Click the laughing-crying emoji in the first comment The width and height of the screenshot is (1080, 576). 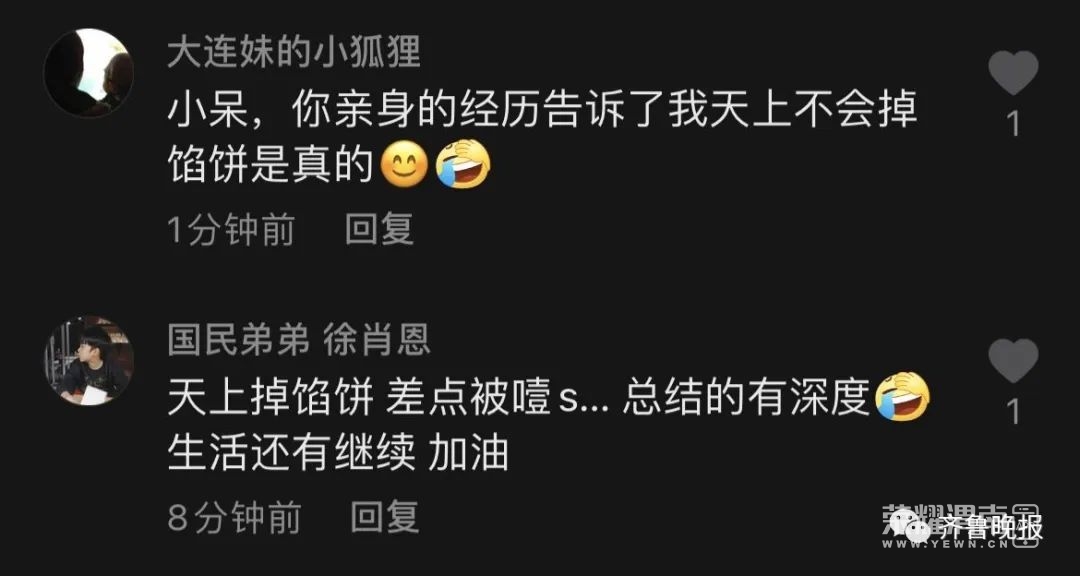[464, 164]
